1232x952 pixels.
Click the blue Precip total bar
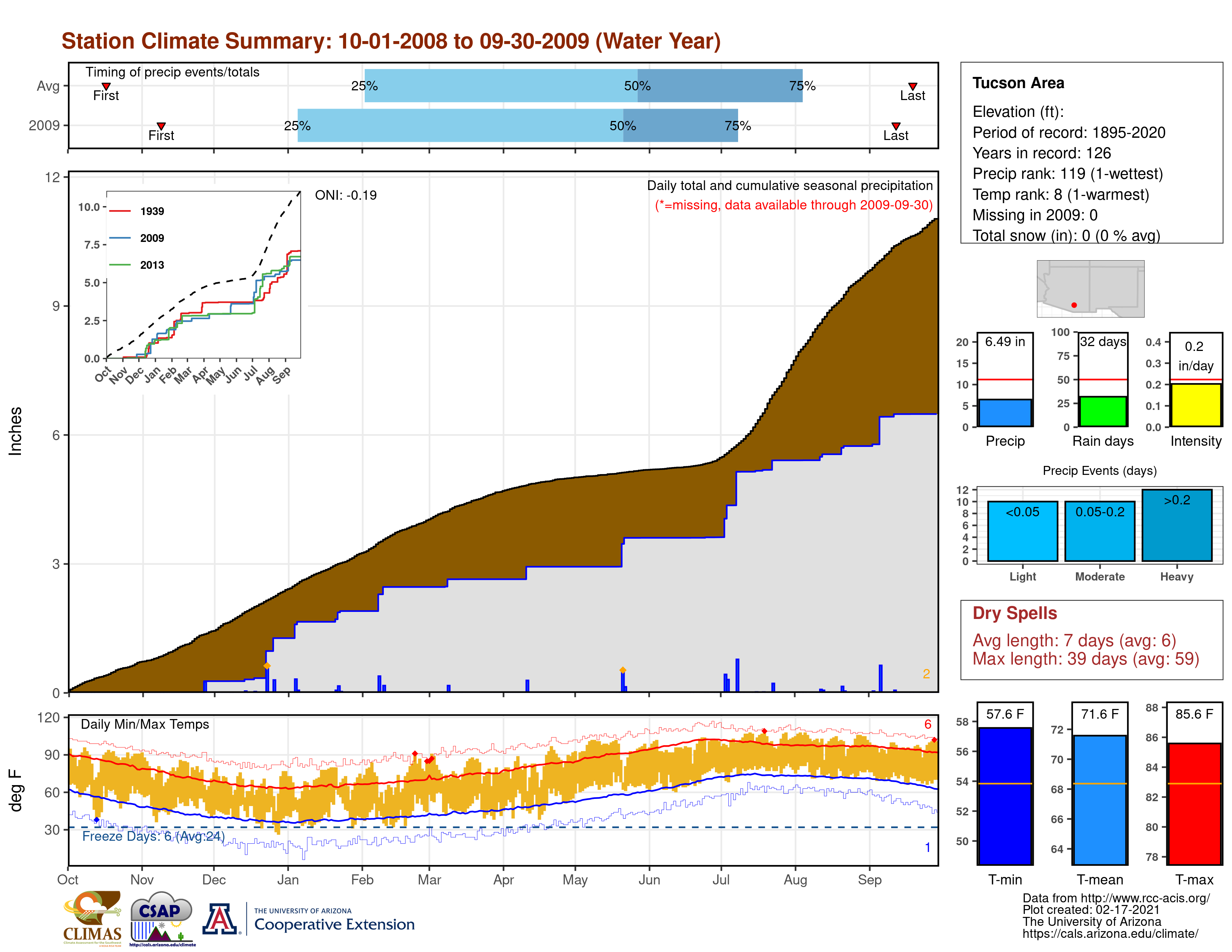click(1005, 413)
